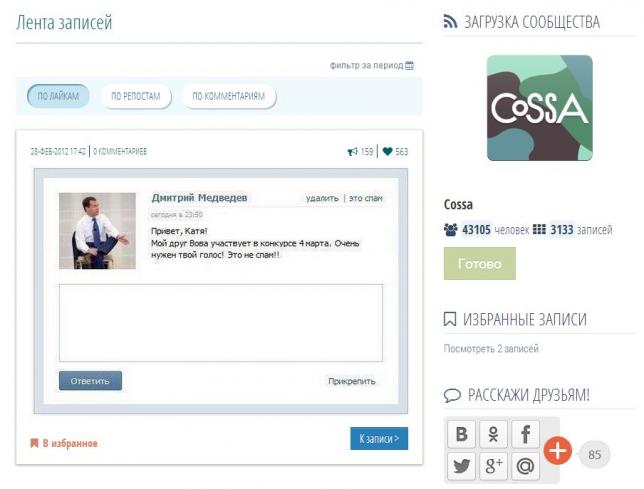Click inside the reply text box
Viewport: 644px width, 489px height.
pos(221,323)
